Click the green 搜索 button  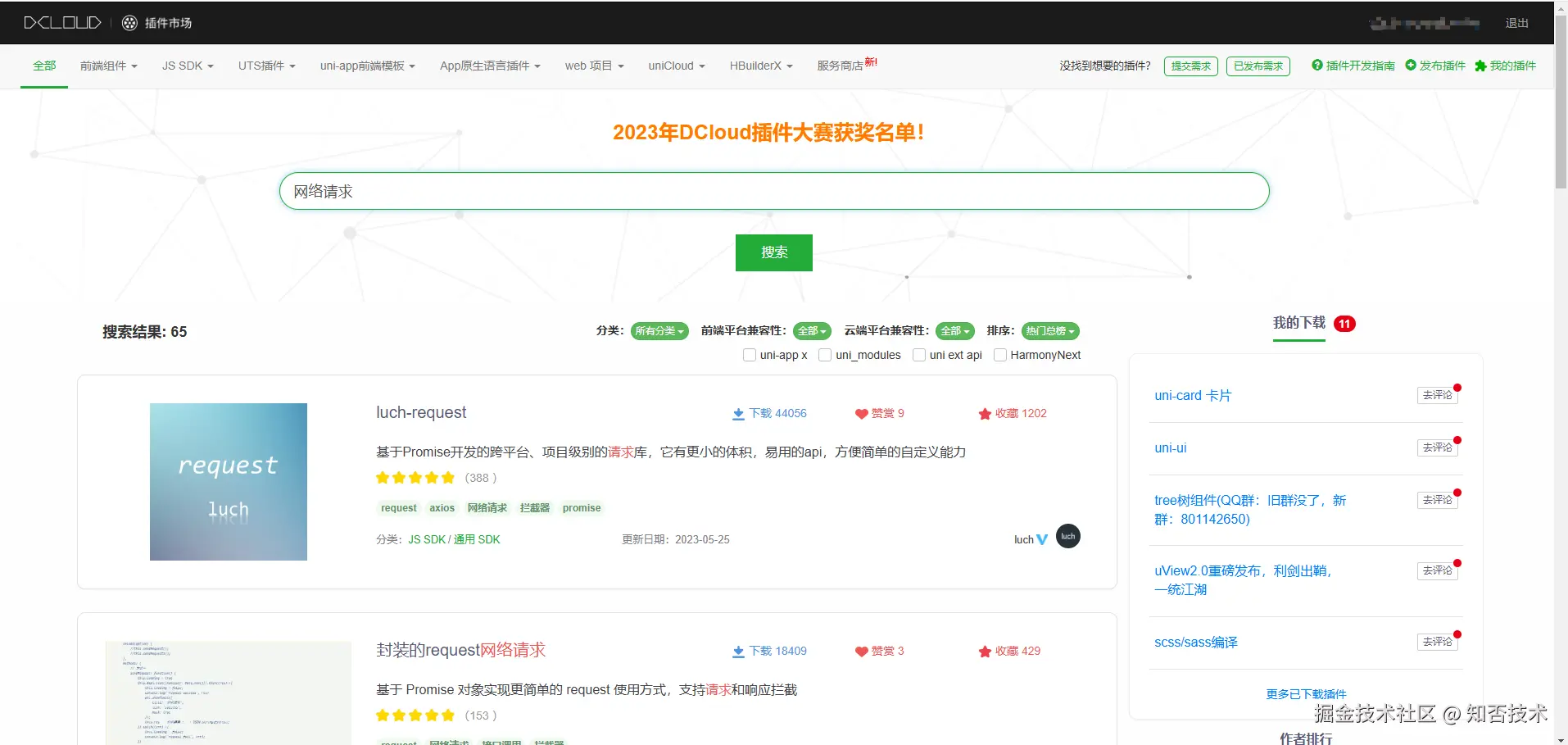774,252
